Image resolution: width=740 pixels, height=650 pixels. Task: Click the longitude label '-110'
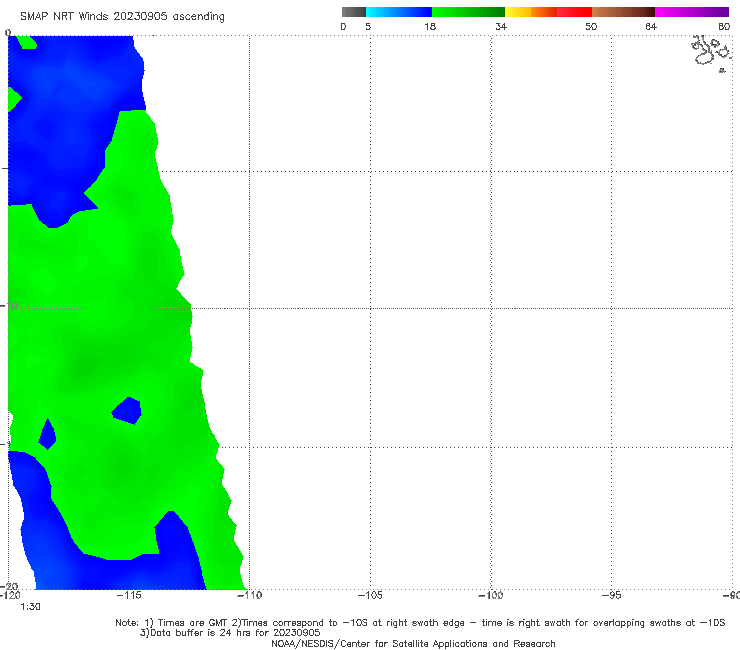tap(249, 595)
